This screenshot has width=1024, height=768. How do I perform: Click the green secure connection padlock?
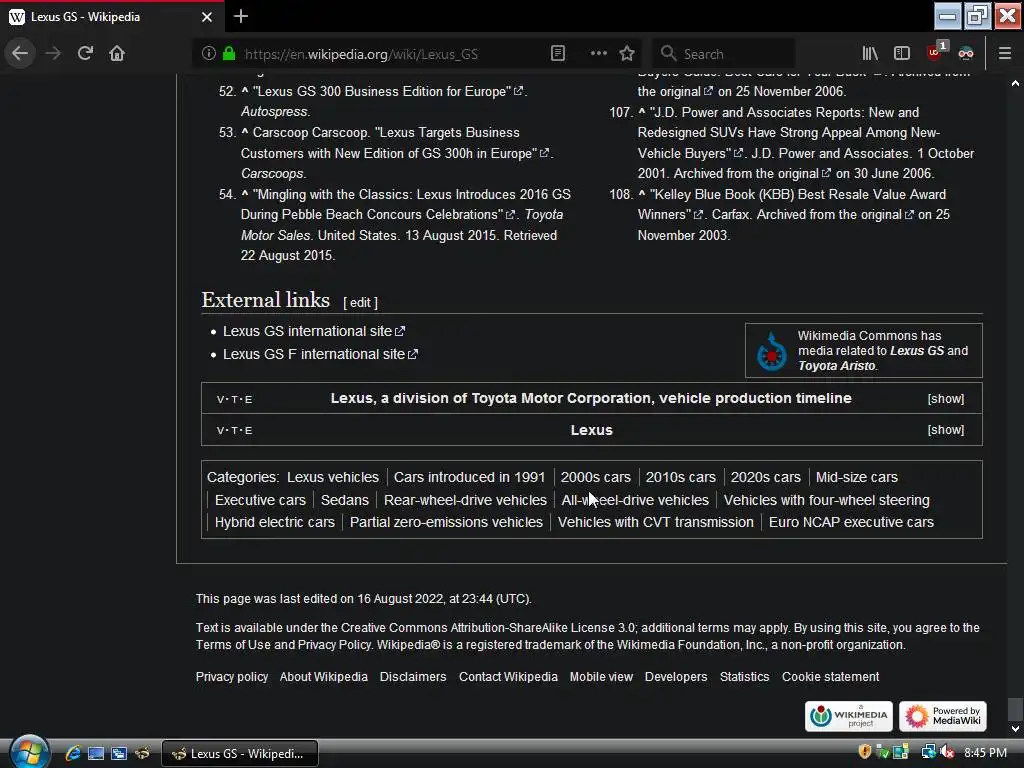point(229,53)
